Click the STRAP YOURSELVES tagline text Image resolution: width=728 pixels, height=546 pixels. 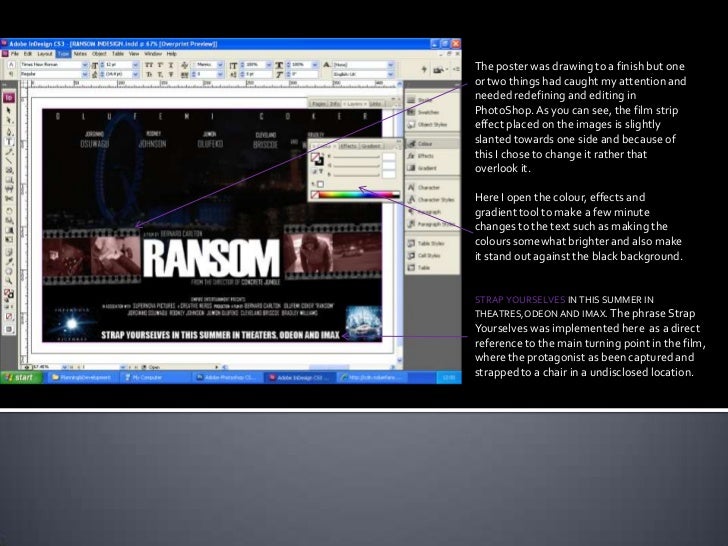[221, 335]
